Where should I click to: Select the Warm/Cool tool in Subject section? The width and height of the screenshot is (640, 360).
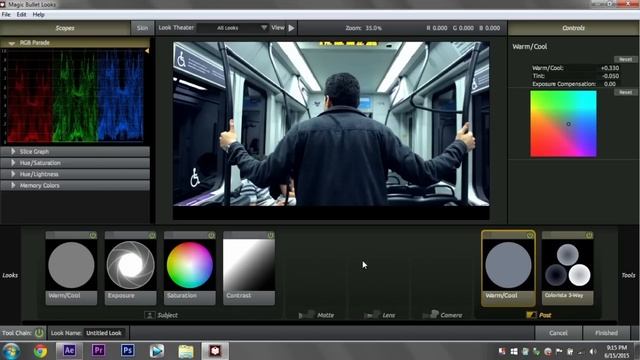[71, 268]
